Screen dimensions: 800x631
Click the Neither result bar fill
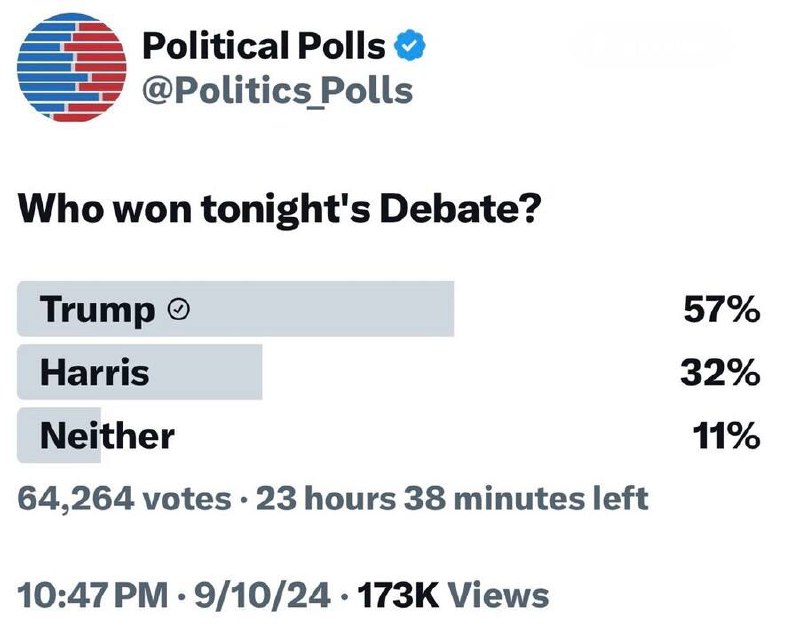(59, 435)
